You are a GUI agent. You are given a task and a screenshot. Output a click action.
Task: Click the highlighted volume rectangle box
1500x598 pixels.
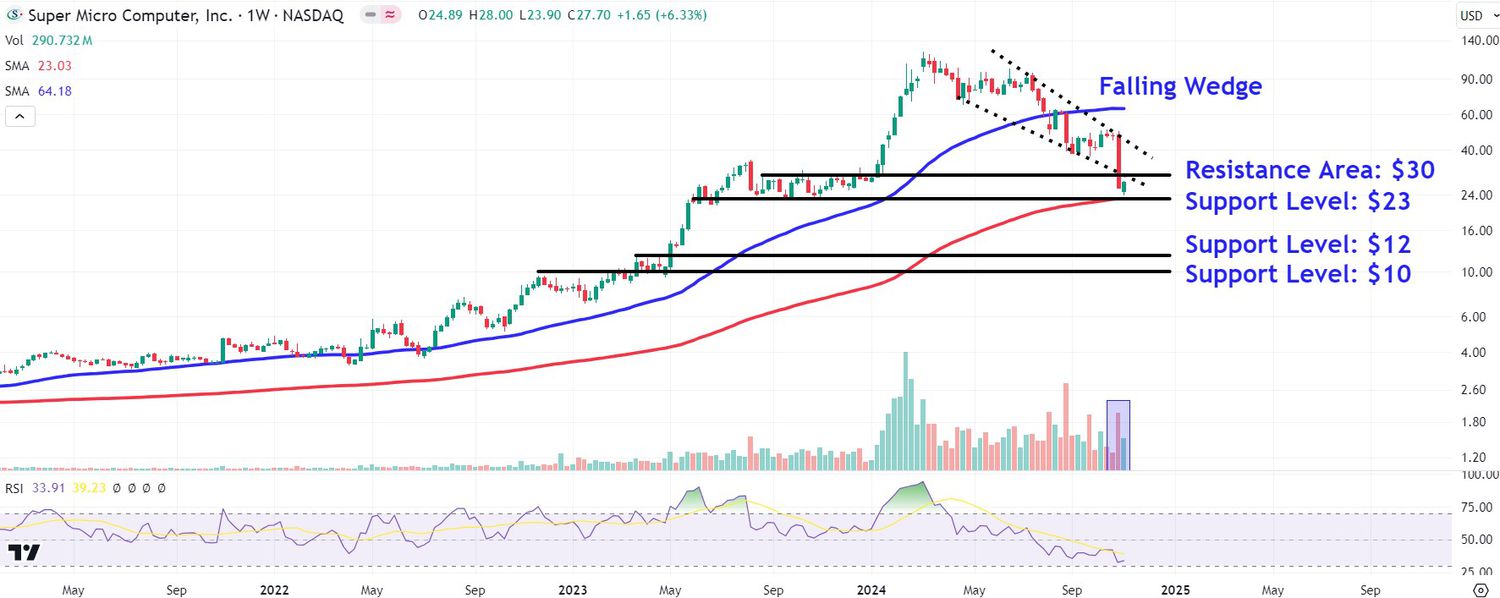[x=1118, y=435]
